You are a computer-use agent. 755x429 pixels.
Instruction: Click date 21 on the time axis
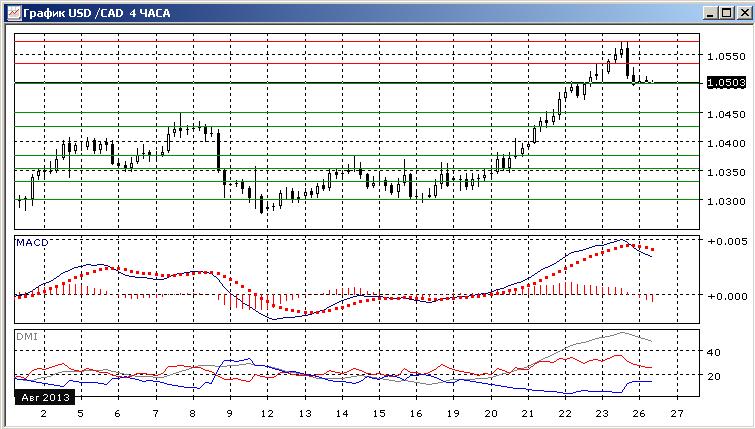pyautogui.click(x=528, y=414)
